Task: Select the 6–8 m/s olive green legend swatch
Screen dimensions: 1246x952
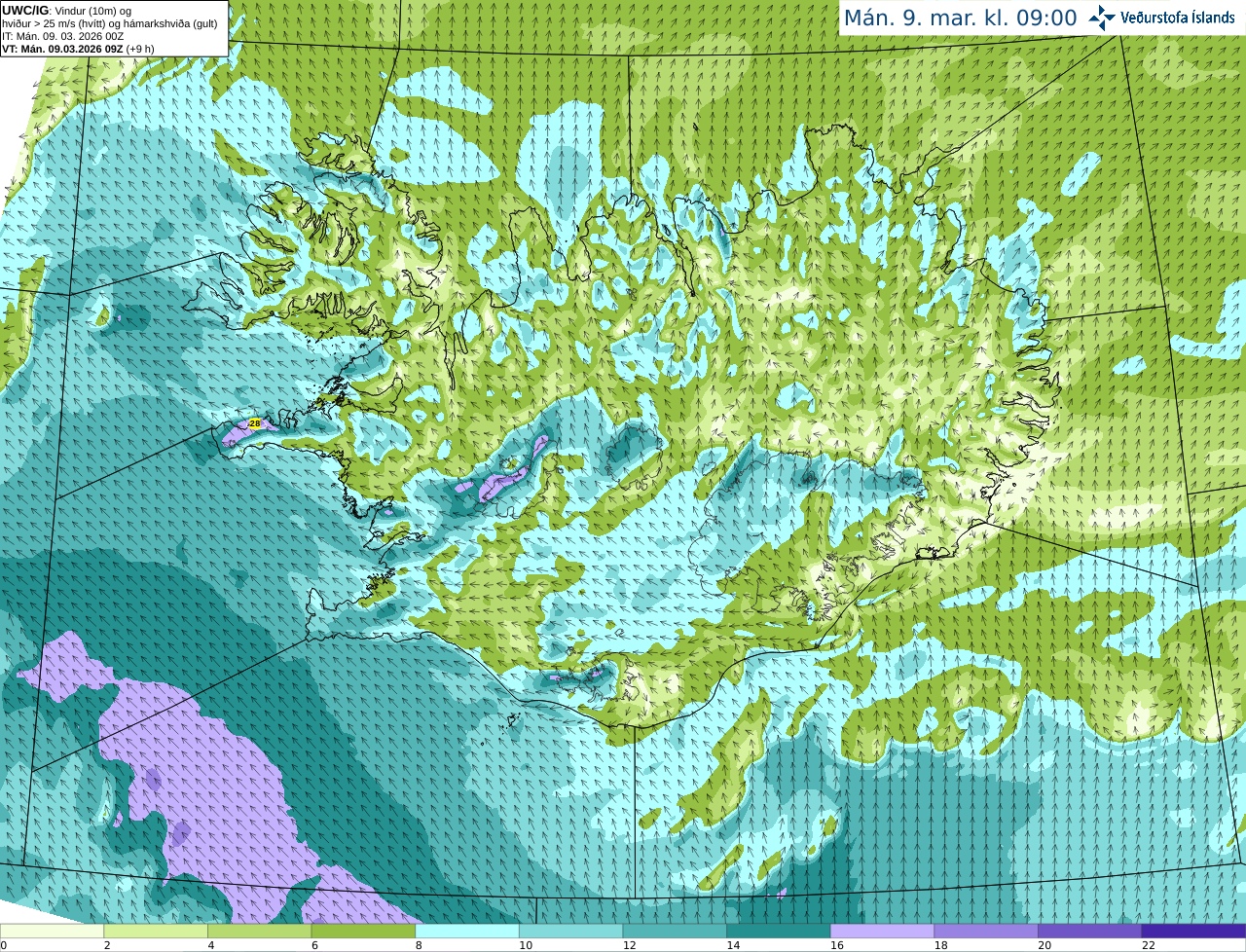Action: 363,932
